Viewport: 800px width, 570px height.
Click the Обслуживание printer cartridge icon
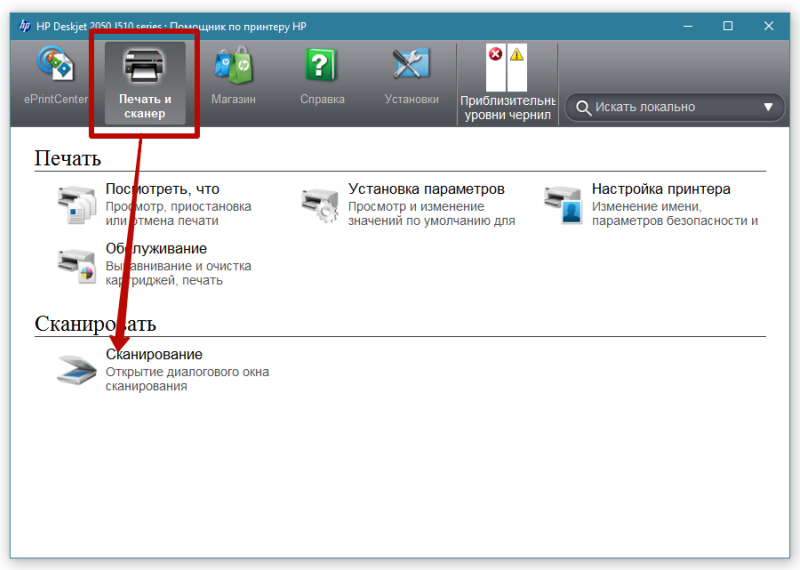coord(77,264)
